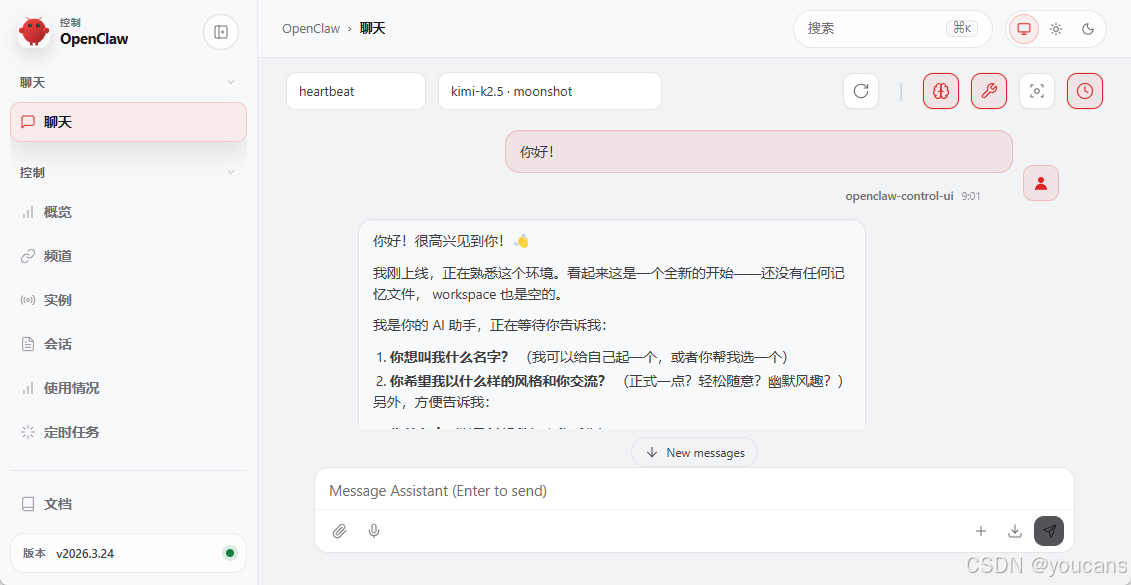Image resolution: width=1131 pixels, height=585 pixels.
Task: Switch to light theme with sun icon
Action: tap(1056, 29)
